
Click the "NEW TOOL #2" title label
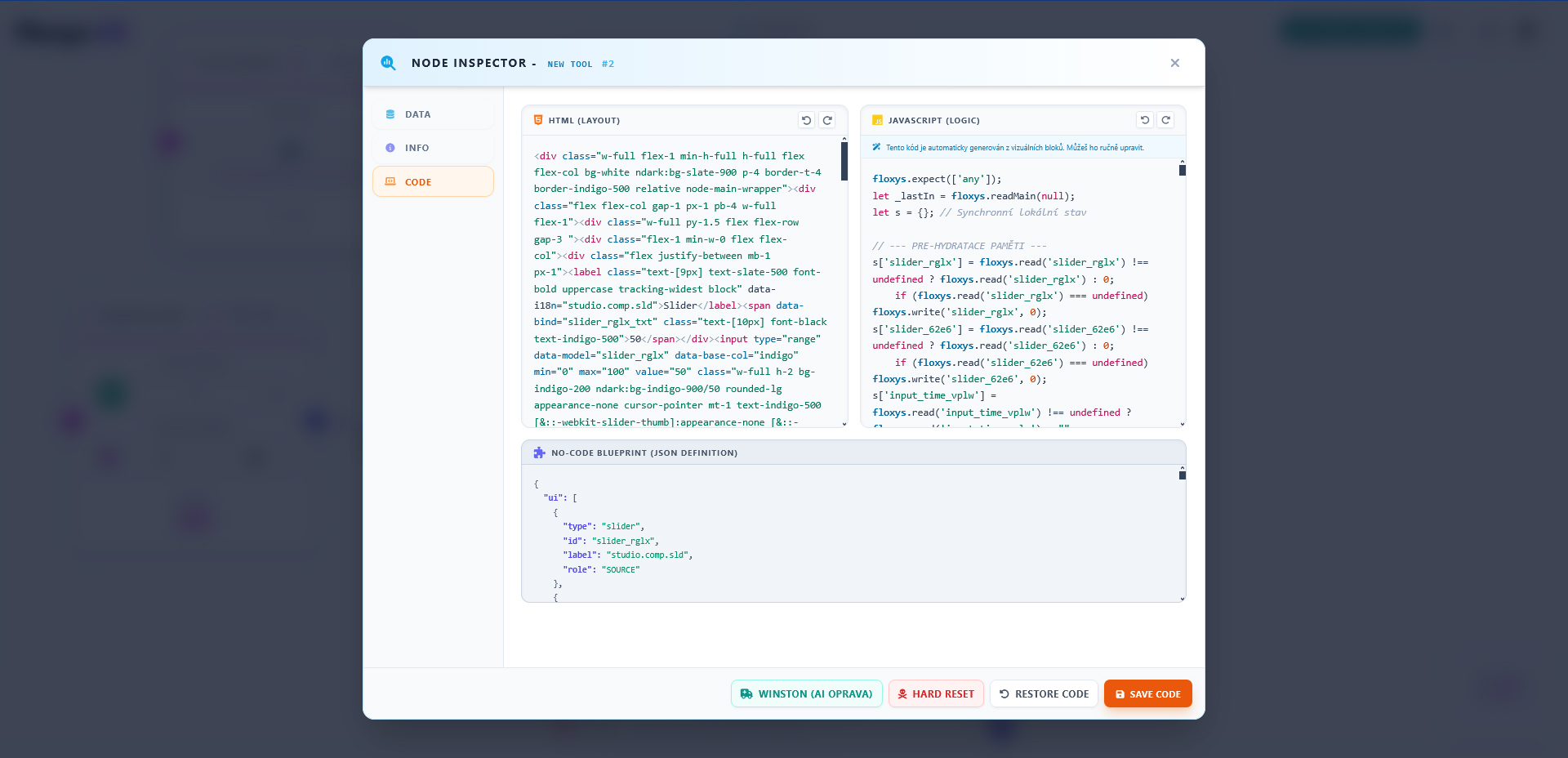(x=581, y=64)
